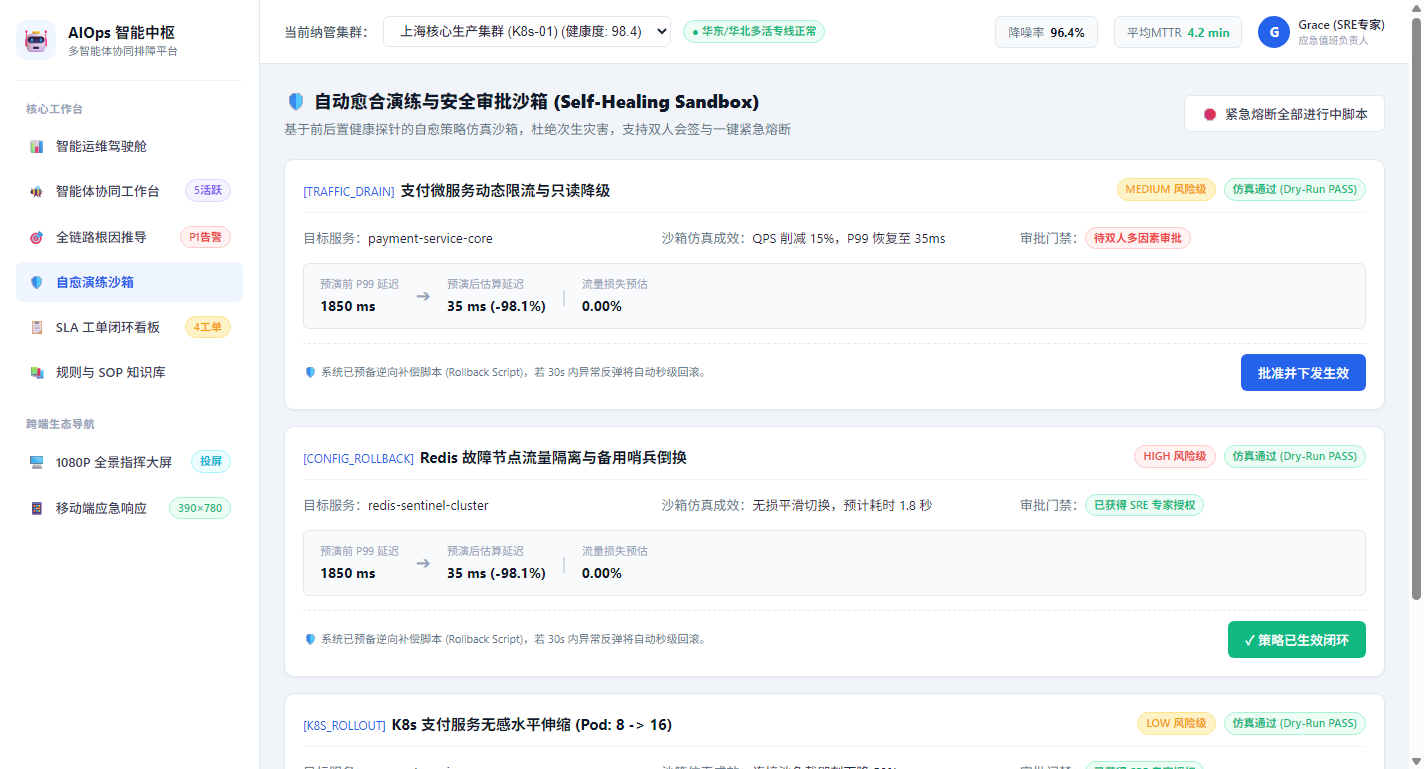Screen dimensions: 1424x769
Task: Click the P1告警 badge
Action: [205, 237]
